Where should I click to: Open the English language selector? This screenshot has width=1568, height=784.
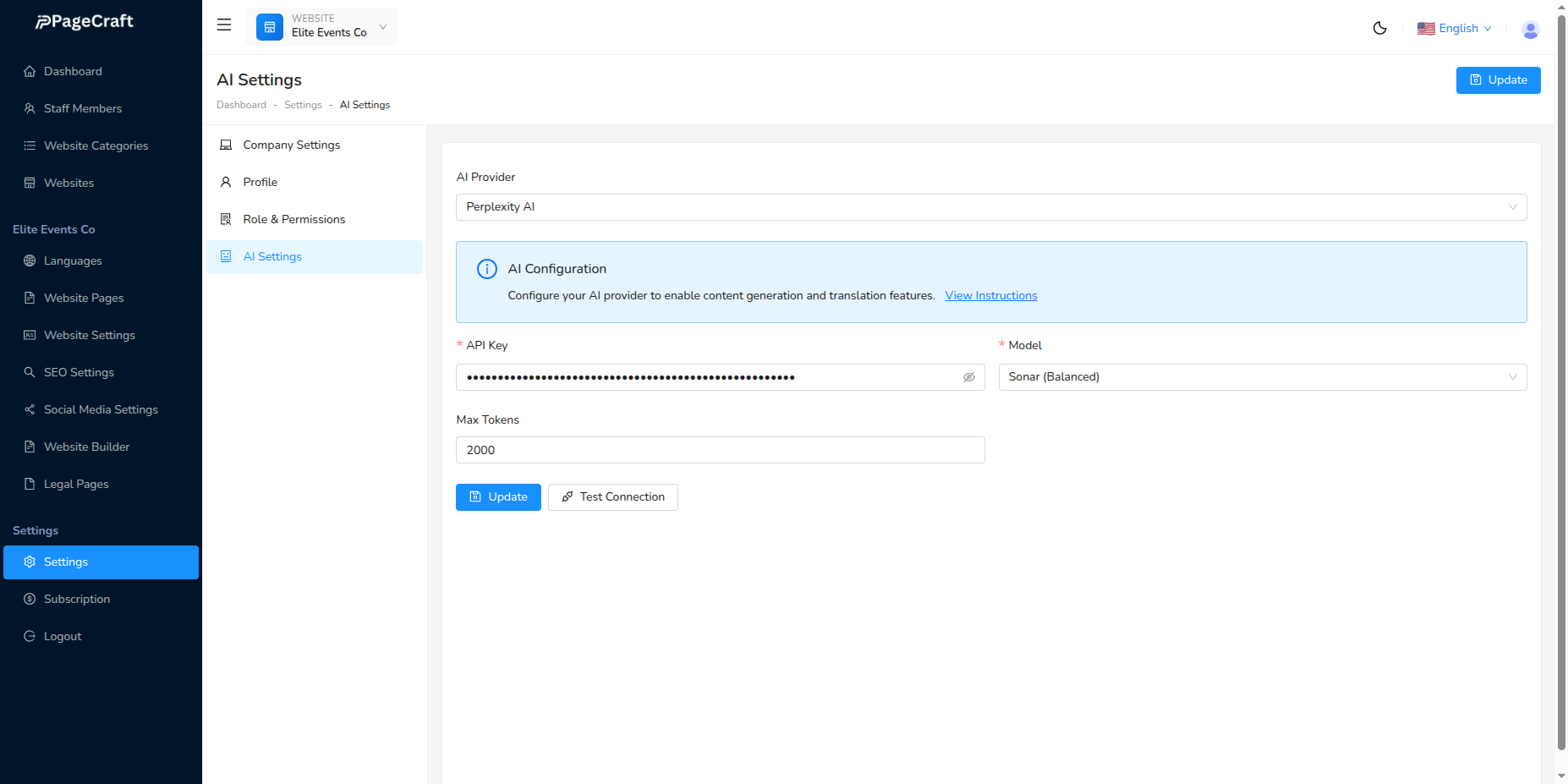(x=1455, y=29)
